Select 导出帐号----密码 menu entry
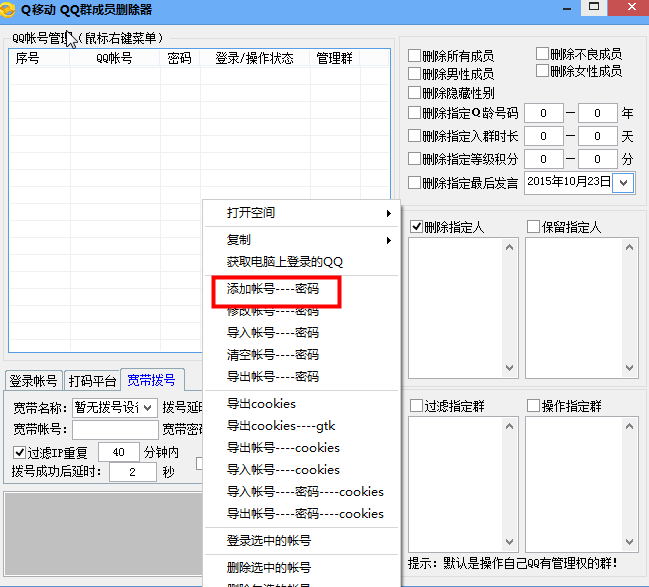The image size is (649, 587). tap(301, 376)
